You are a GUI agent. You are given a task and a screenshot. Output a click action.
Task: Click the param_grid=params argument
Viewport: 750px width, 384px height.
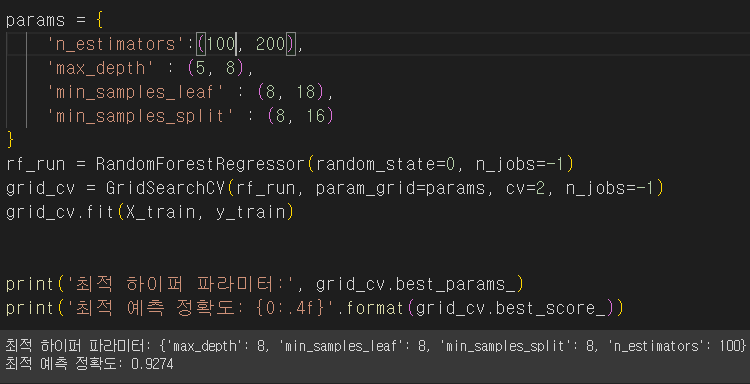[400, 189]
